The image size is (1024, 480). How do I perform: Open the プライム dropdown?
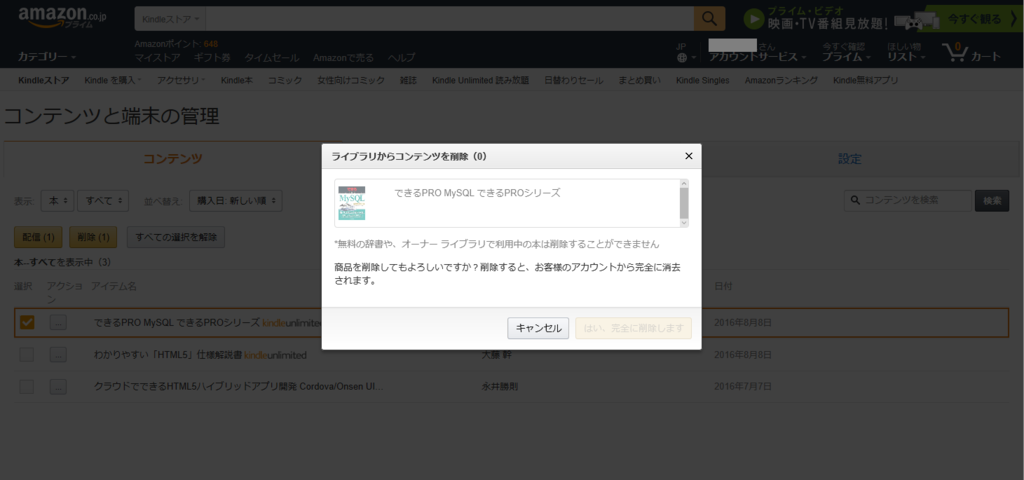click(x=846, y=57)
